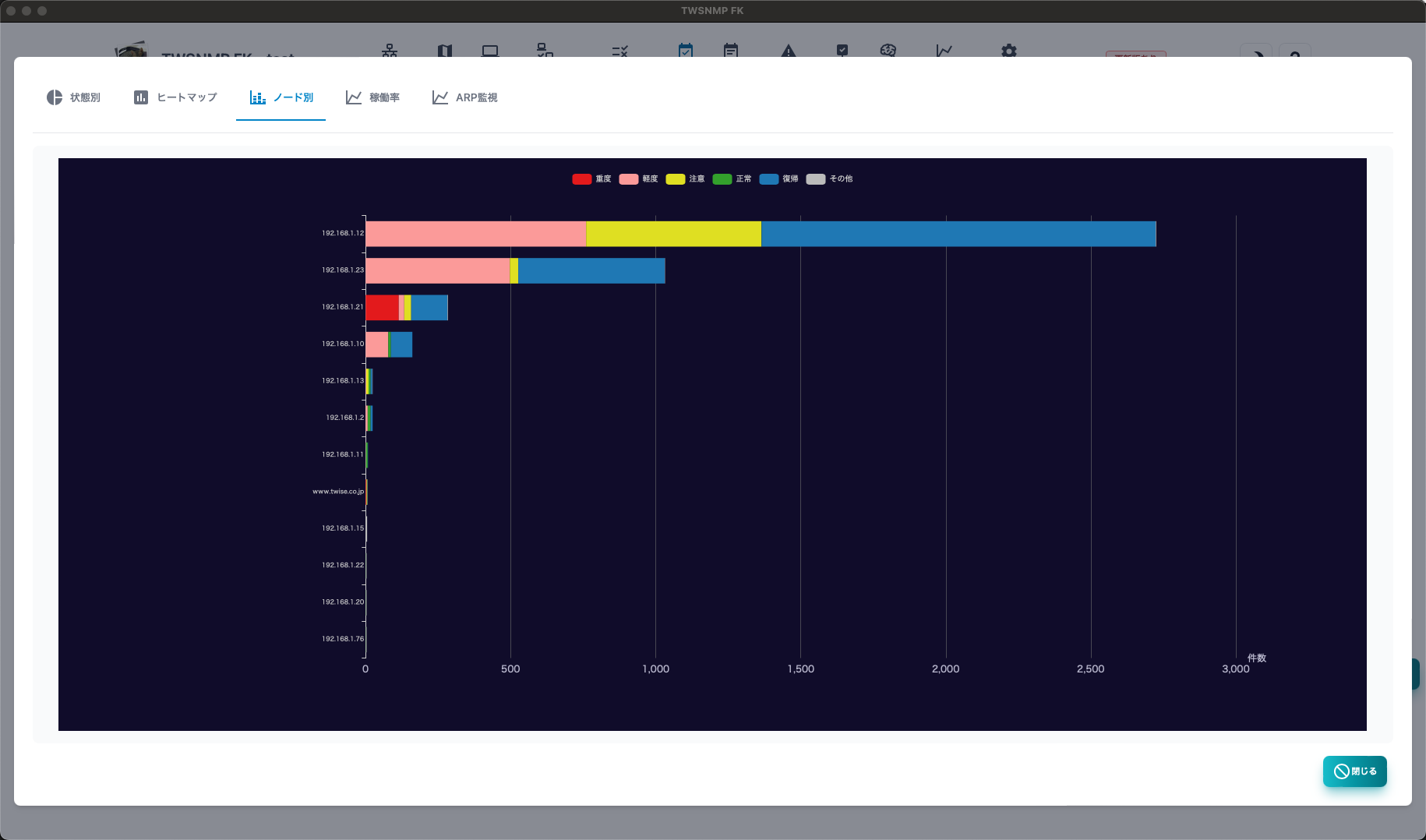This screenshot has width=1426, height=840.
Task: Toggle the 復帰 blue legend series
Action: pyautogui.click(x=778, y=179)
